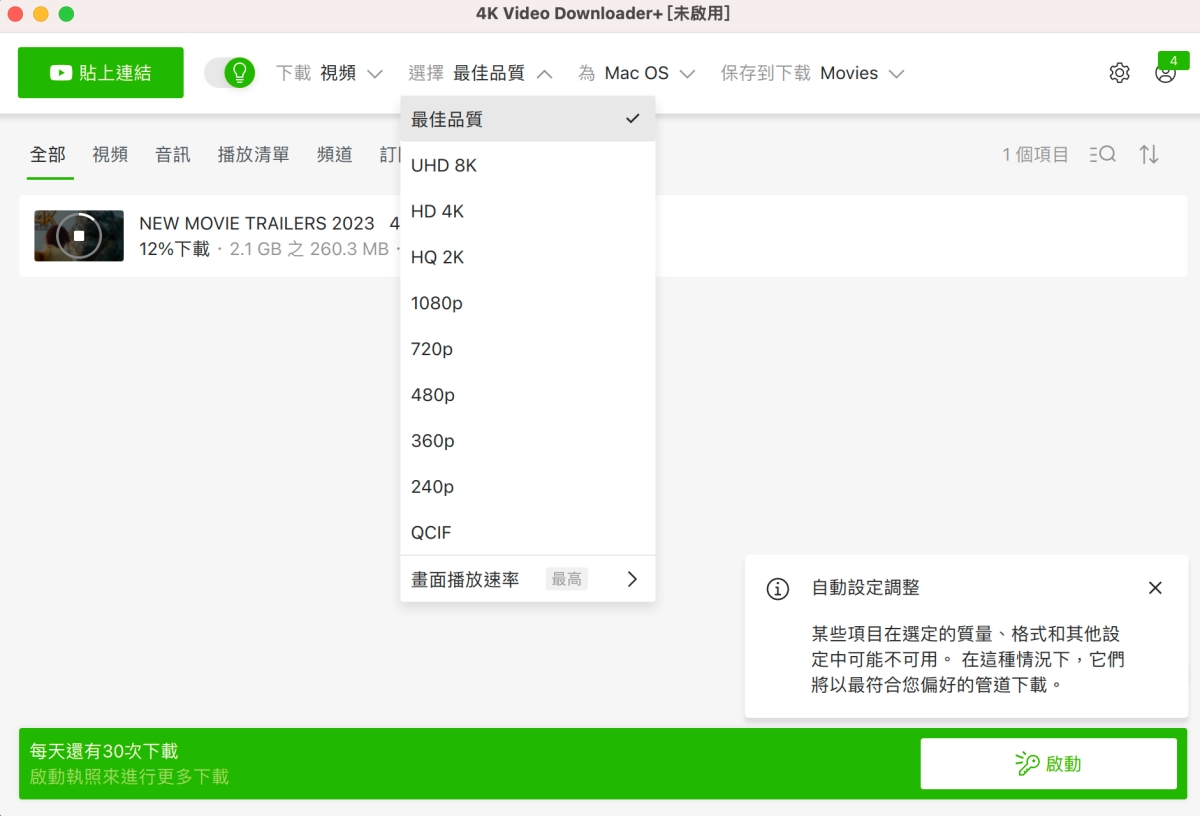Choose UHD 8K quality
Viewport: 1200px width, 816px height.
click(x=528, y=165)
